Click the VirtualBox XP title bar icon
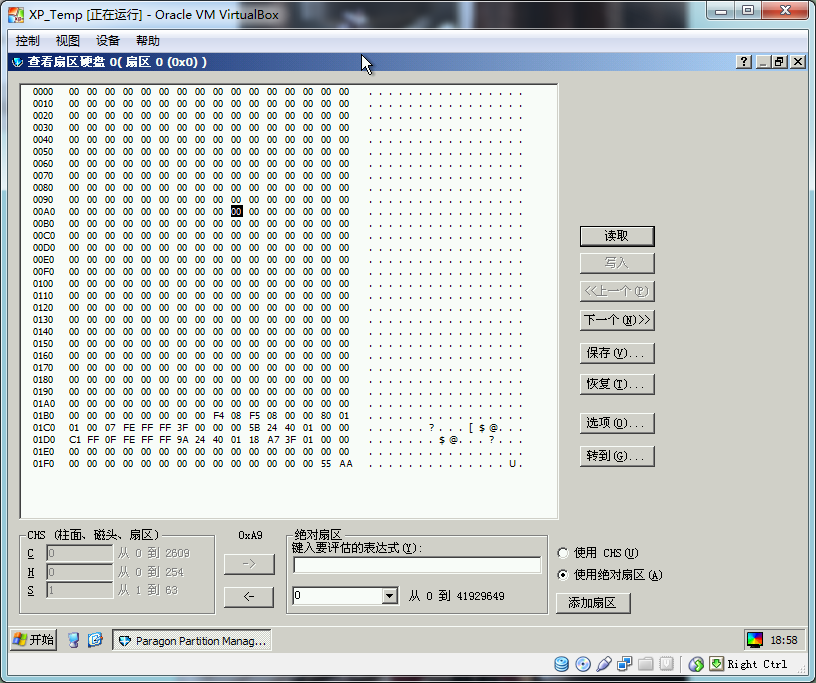The width and height of the screenshot is (816, 683). click(x=16, y=15)
